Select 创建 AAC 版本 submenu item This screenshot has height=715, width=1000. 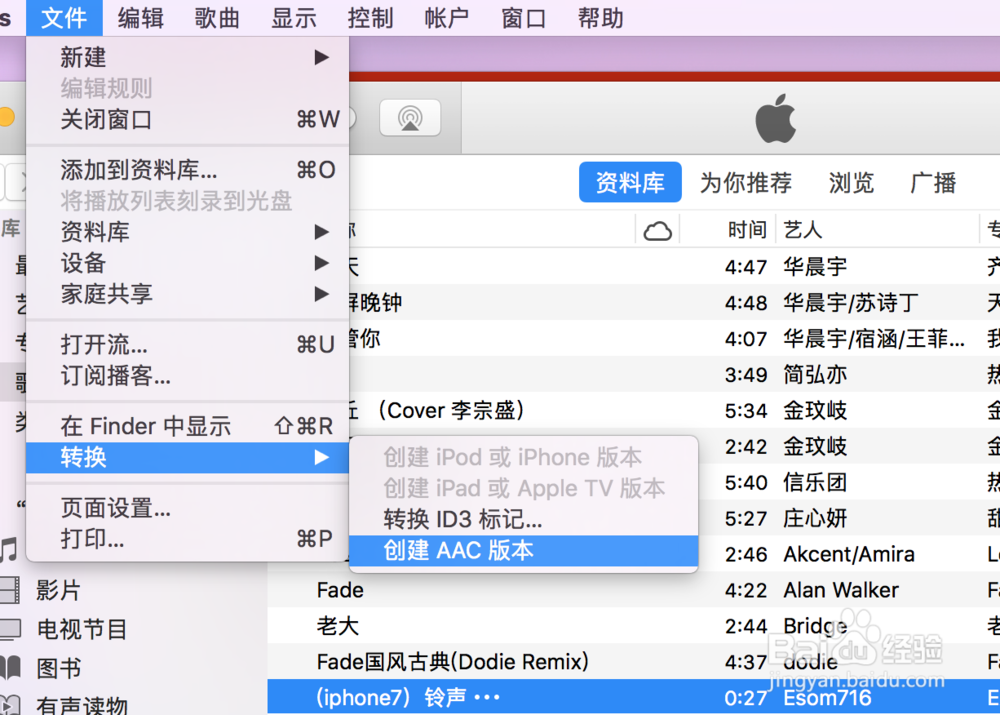524,550
